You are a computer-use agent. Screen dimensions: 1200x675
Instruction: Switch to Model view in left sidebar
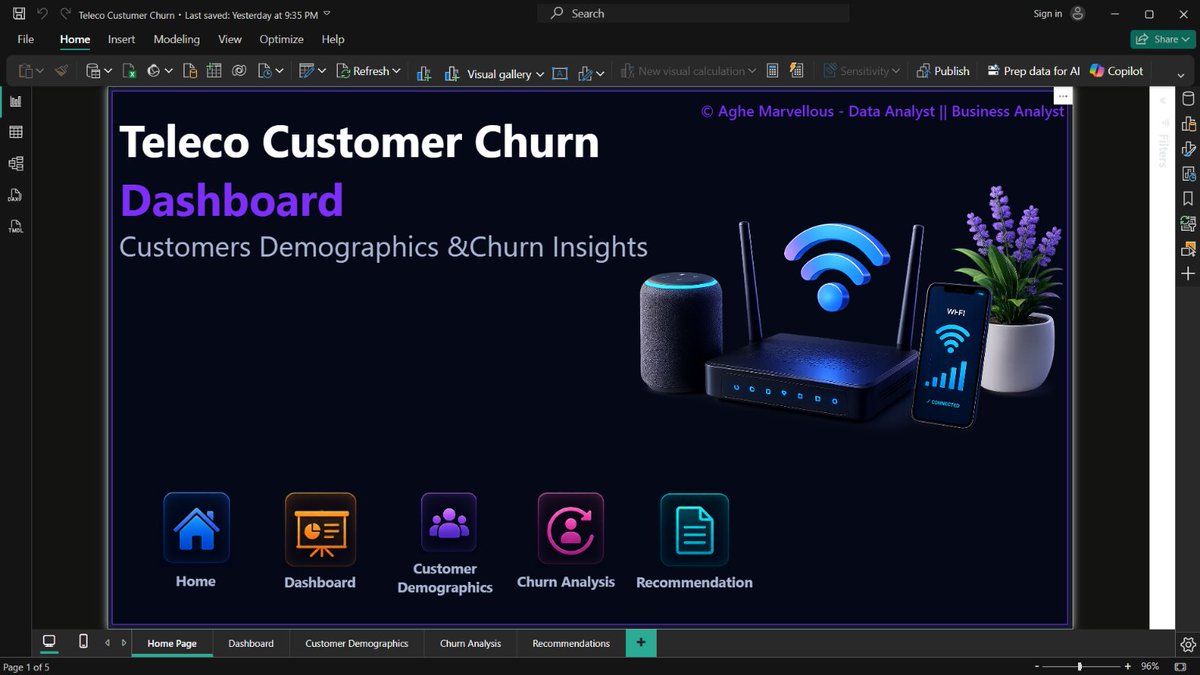point(16,163)
